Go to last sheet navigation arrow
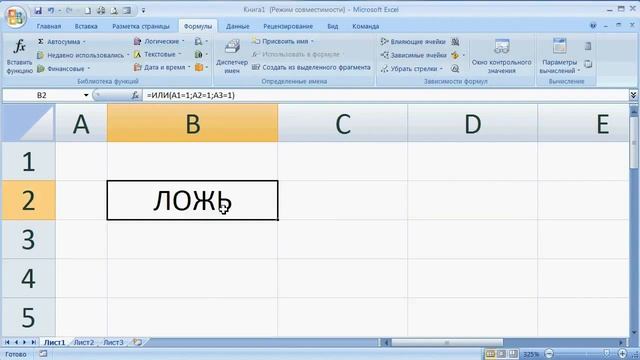 (x=34, y=342)
